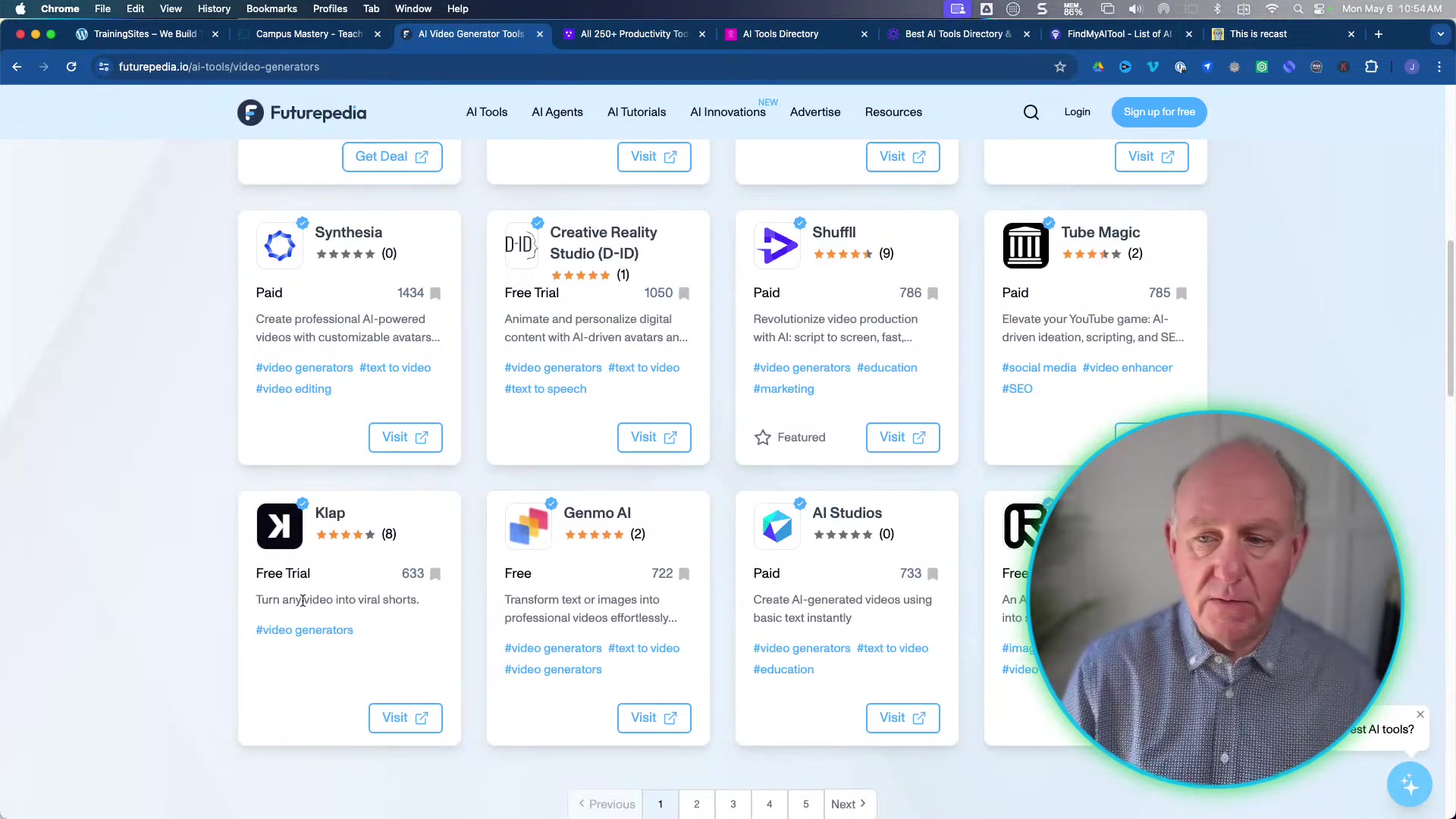Visit the AI Studios tool
Screen dimensions: 1456x819
click(903, 718)
